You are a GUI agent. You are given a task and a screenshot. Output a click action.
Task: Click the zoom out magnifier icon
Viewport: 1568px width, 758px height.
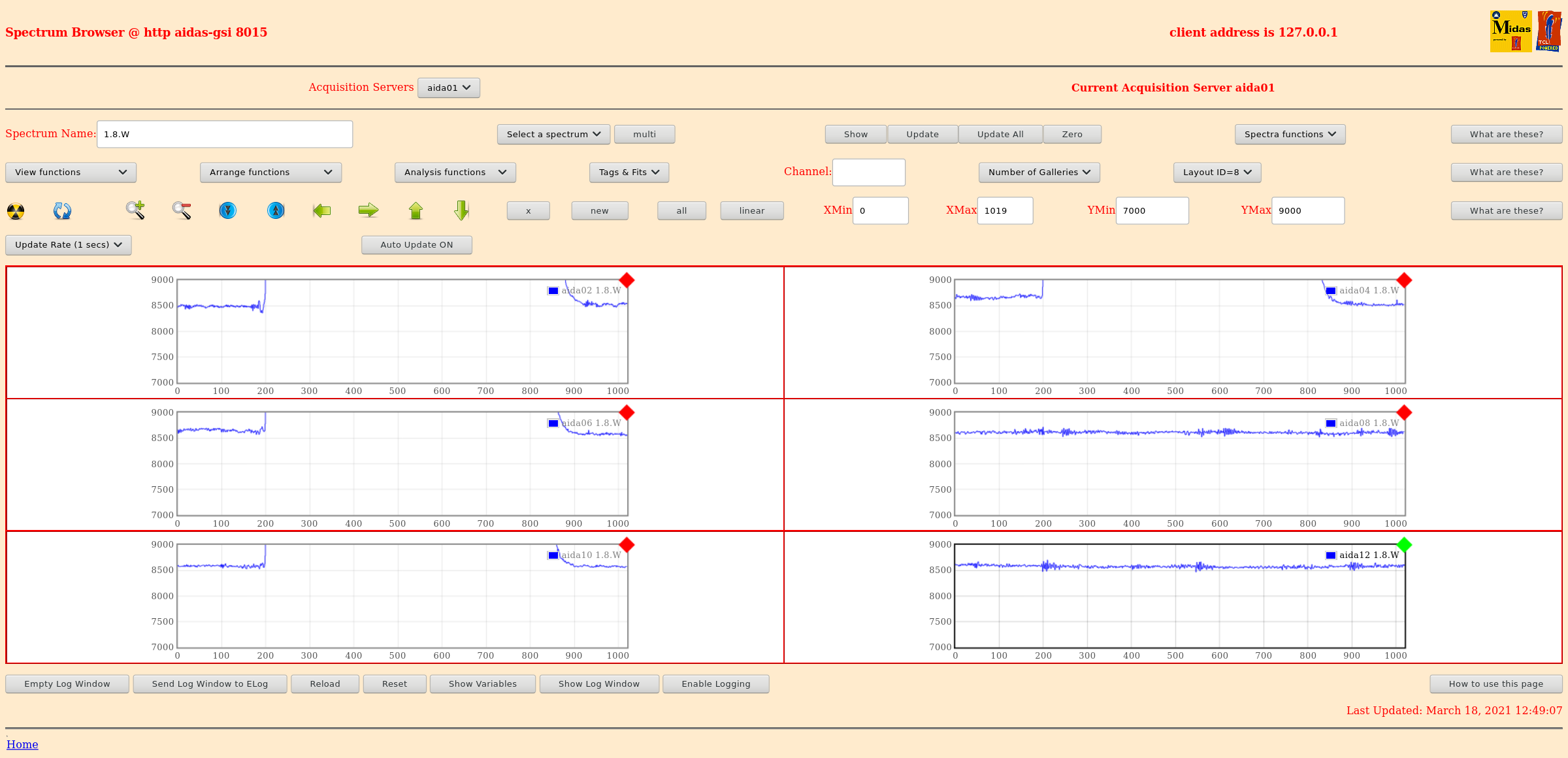point(182,210)
